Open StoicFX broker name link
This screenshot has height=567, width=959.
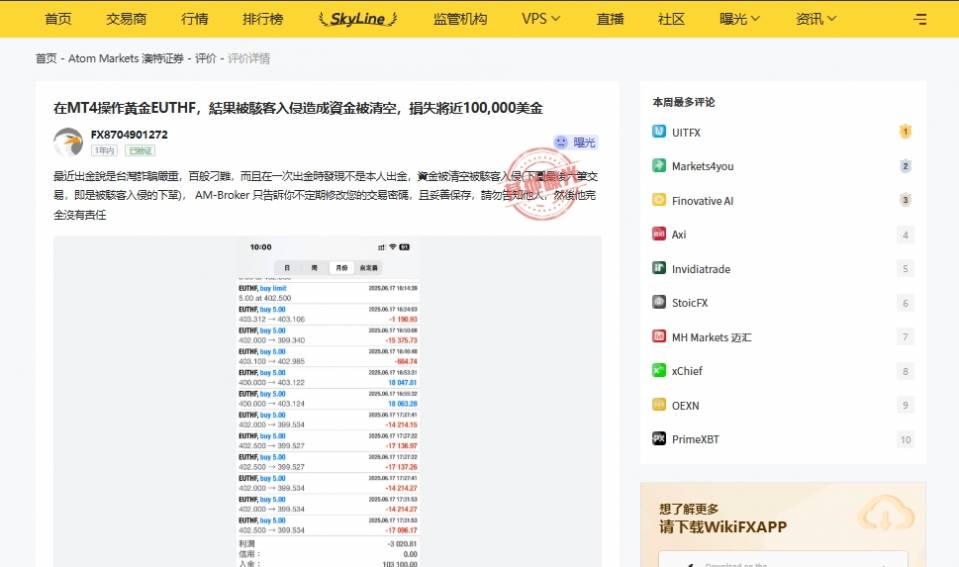[x=690, y=303]
